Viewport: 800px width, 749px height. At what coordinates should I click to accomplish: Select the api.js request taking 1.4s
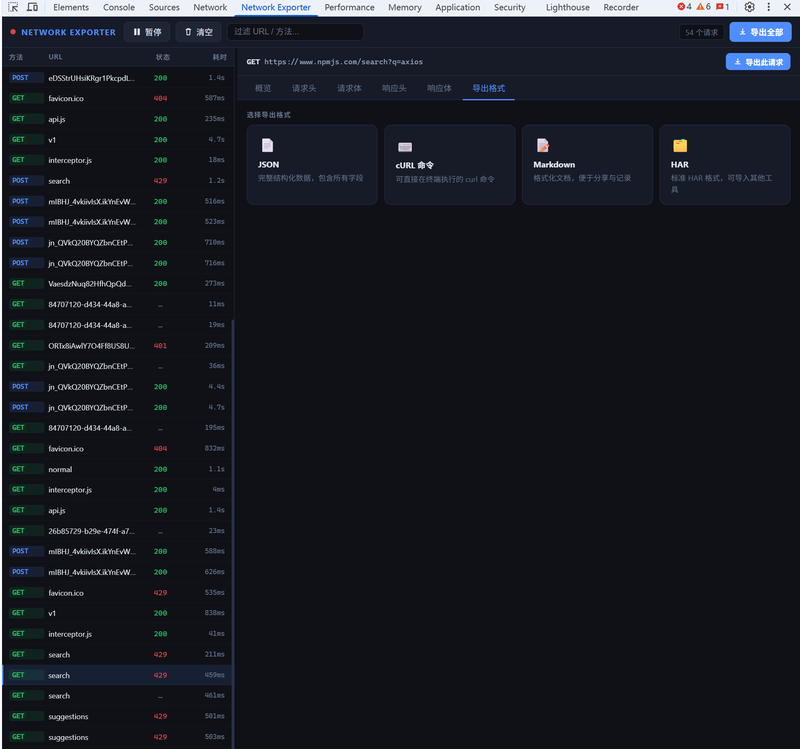pos(117,510)
